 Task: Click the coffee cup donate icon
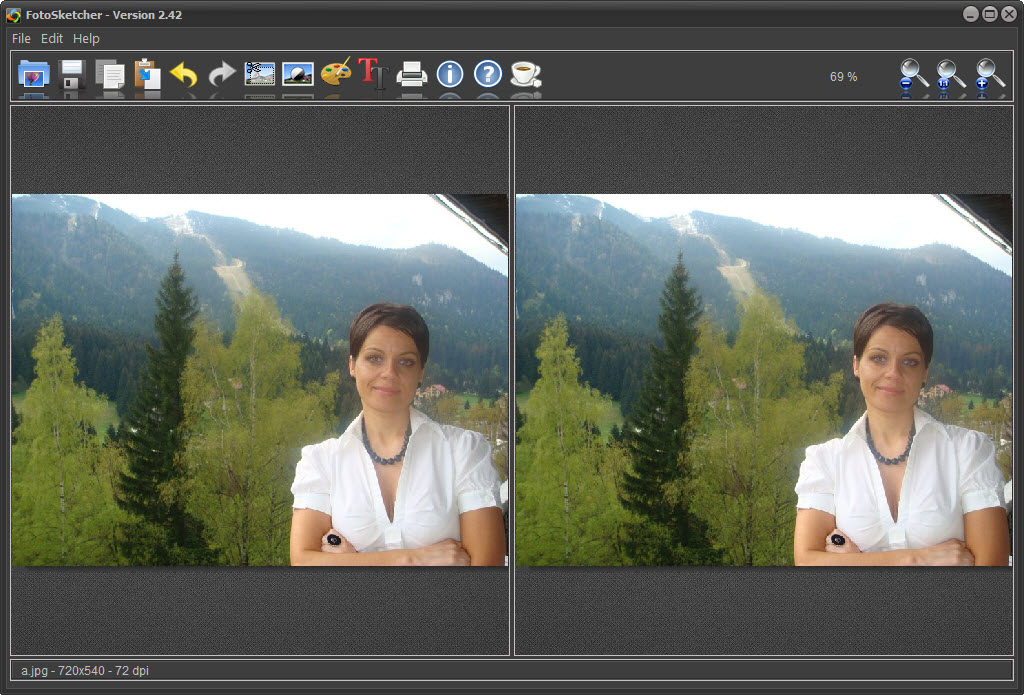pos(525,75)
